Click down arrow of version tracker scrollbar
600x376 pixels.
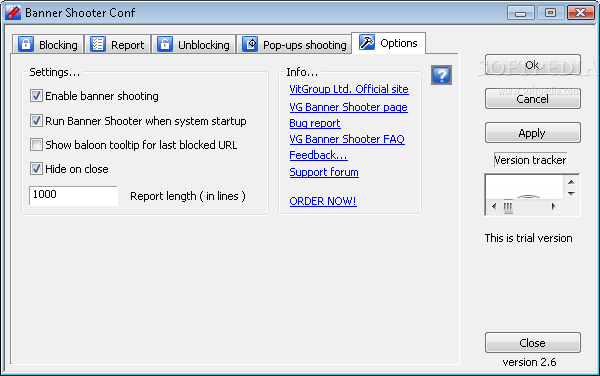click(x=571, y=193)
